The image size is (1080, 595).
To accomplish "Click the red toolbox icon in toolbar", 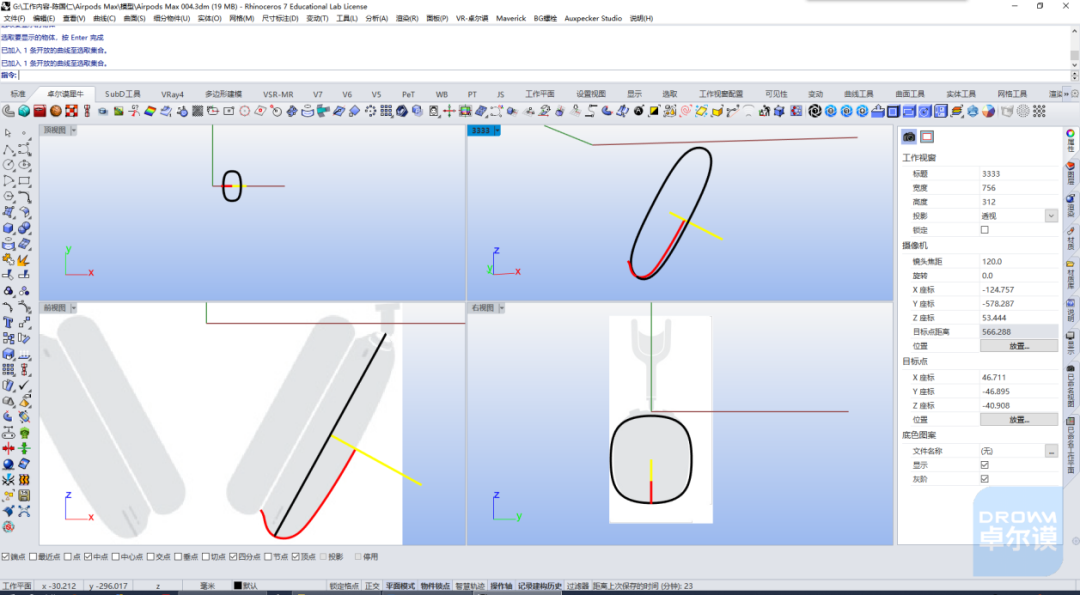I will click(x=40, y=111).
